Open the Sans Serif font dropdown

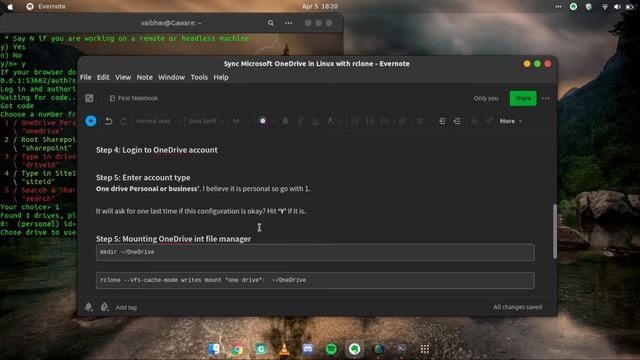pyautogui.click(x=206, y=121)
